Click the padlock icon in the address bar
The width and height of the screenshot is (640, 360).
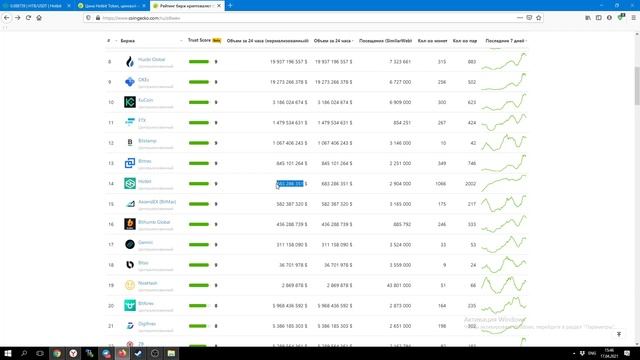[98, 18]
